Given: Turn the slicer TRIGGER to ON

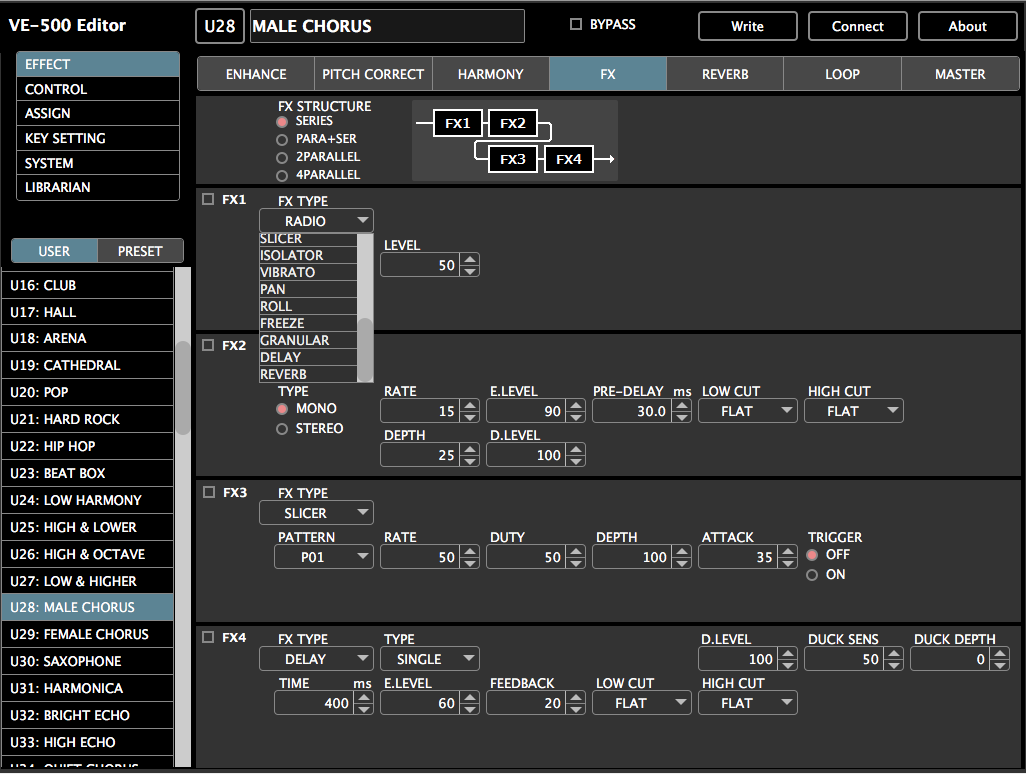Looking at the screenshot, I should click(813, 574).
